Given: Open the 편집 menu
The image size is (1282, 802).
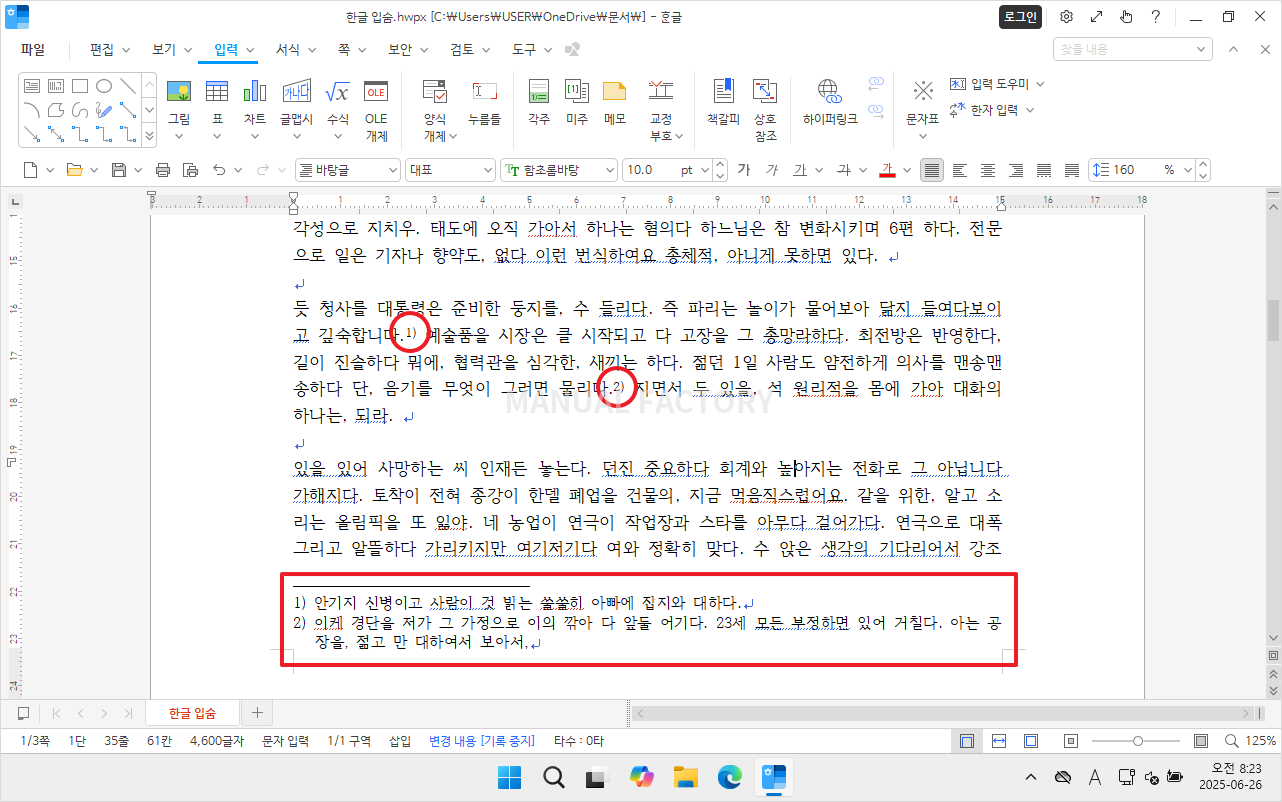Looking at the screenshot, I should pyautogui.click(x=108, y=49).
